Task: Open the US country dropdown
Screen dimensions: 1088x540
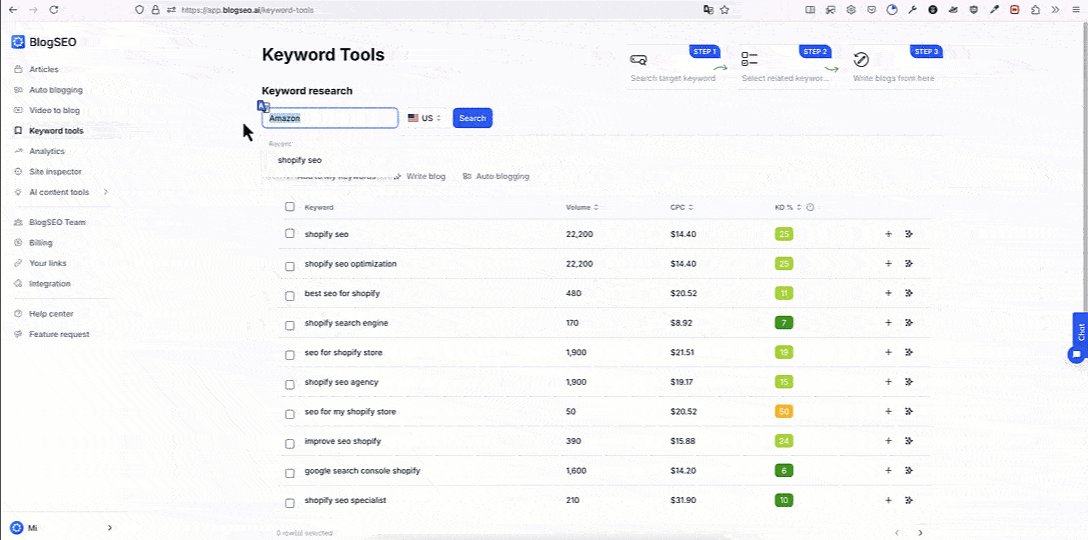Action: [425, 118]
